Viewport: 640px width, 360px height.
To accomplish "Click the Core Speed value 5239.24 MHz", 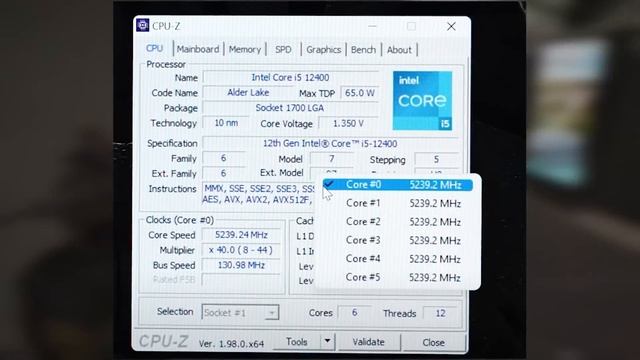I will pyautogui.click(x=241, y=235).
